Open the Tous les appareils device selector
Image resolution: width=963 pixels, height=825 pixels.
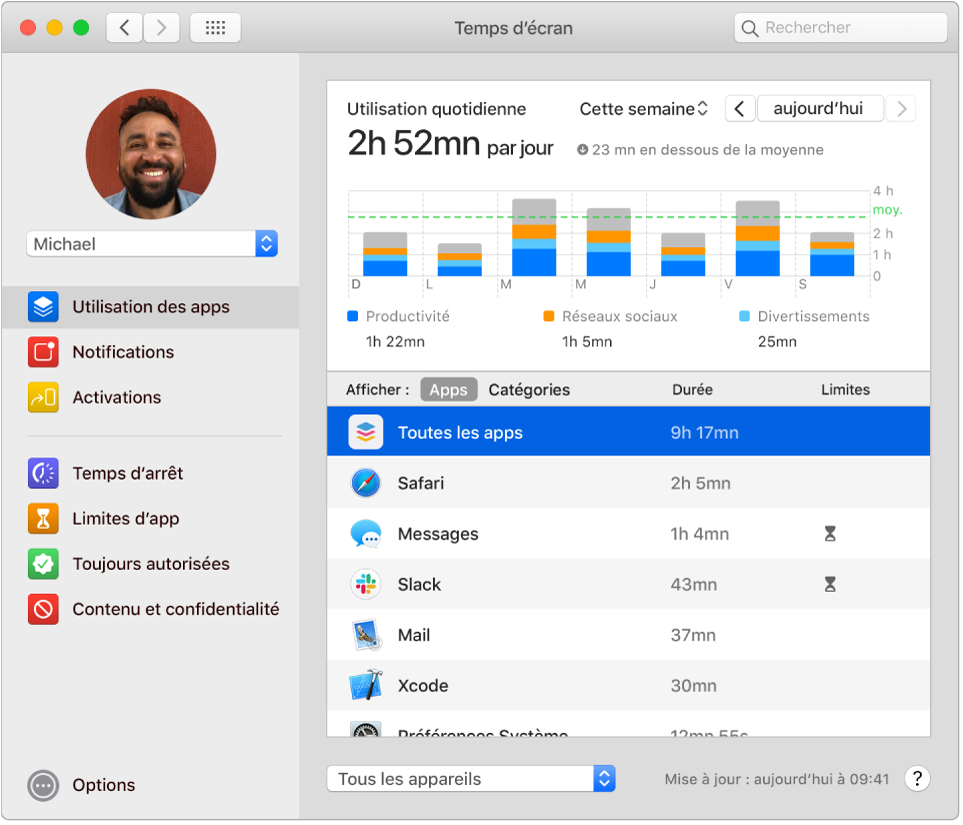(470, 776)
